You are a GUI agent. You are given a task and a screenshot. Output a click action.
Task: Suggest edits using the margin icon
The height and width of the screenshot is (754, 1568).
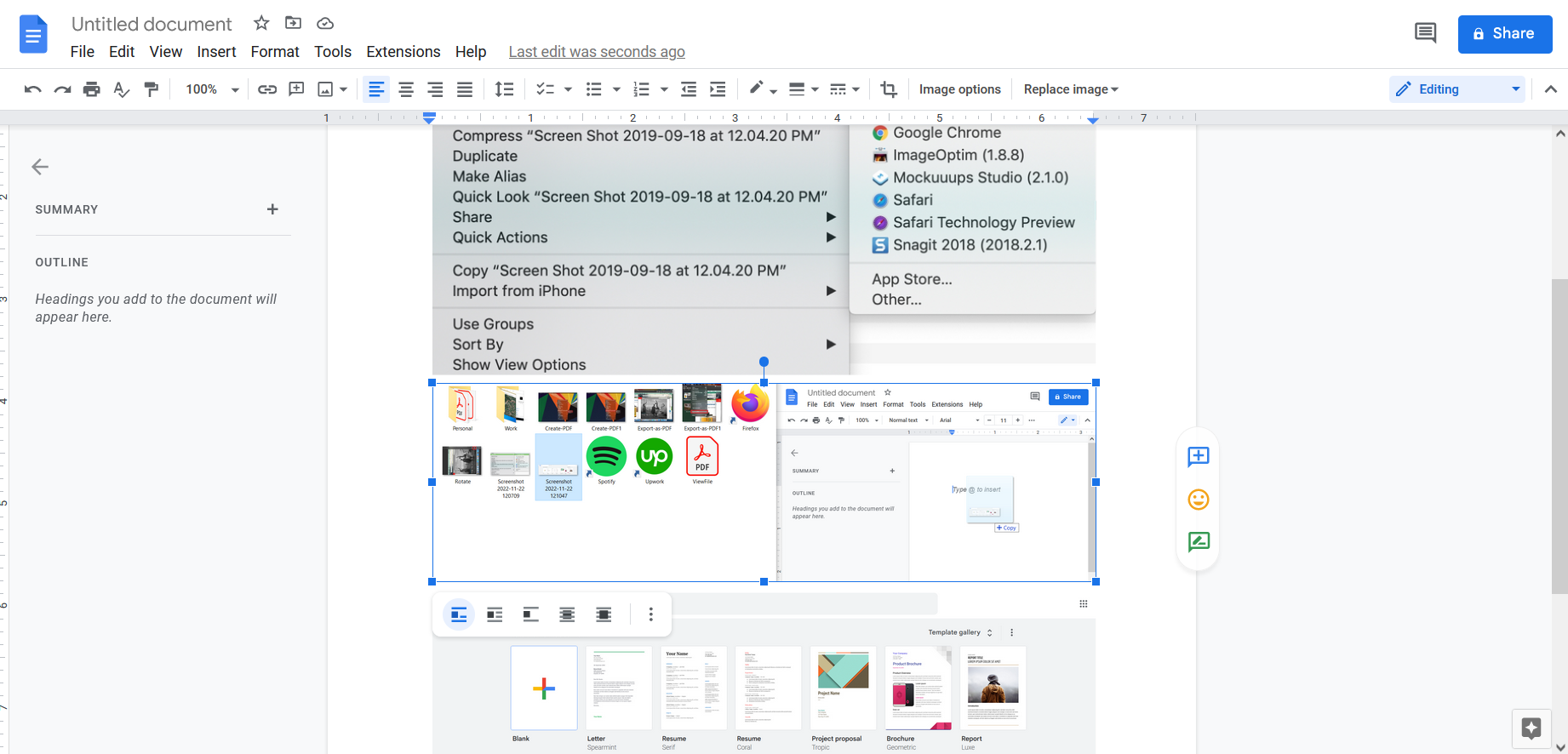[1199, 541]
